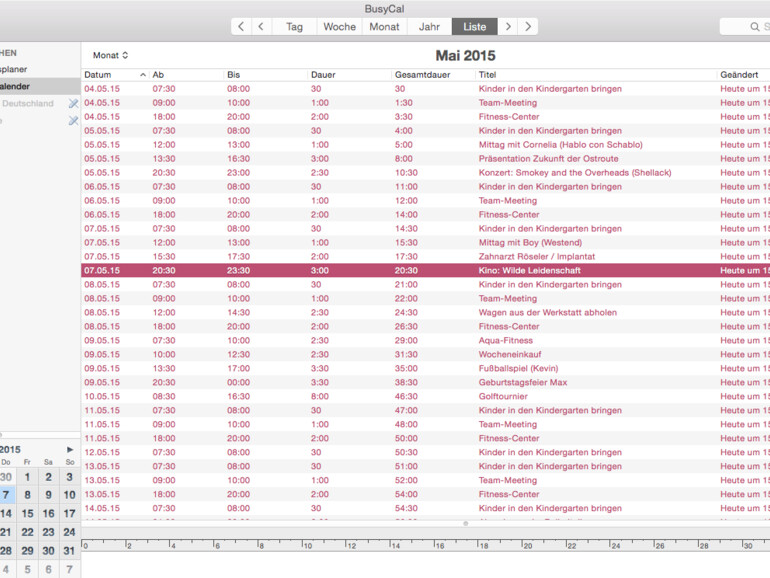Switch to the Woche view tab

(x=339, y=27)
